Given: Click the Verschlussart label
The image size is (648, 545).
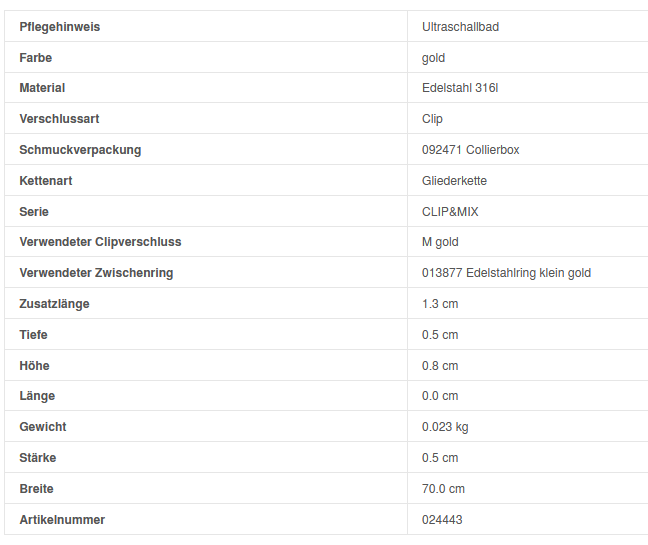Looking at the screenshot, I should [59, 119].
